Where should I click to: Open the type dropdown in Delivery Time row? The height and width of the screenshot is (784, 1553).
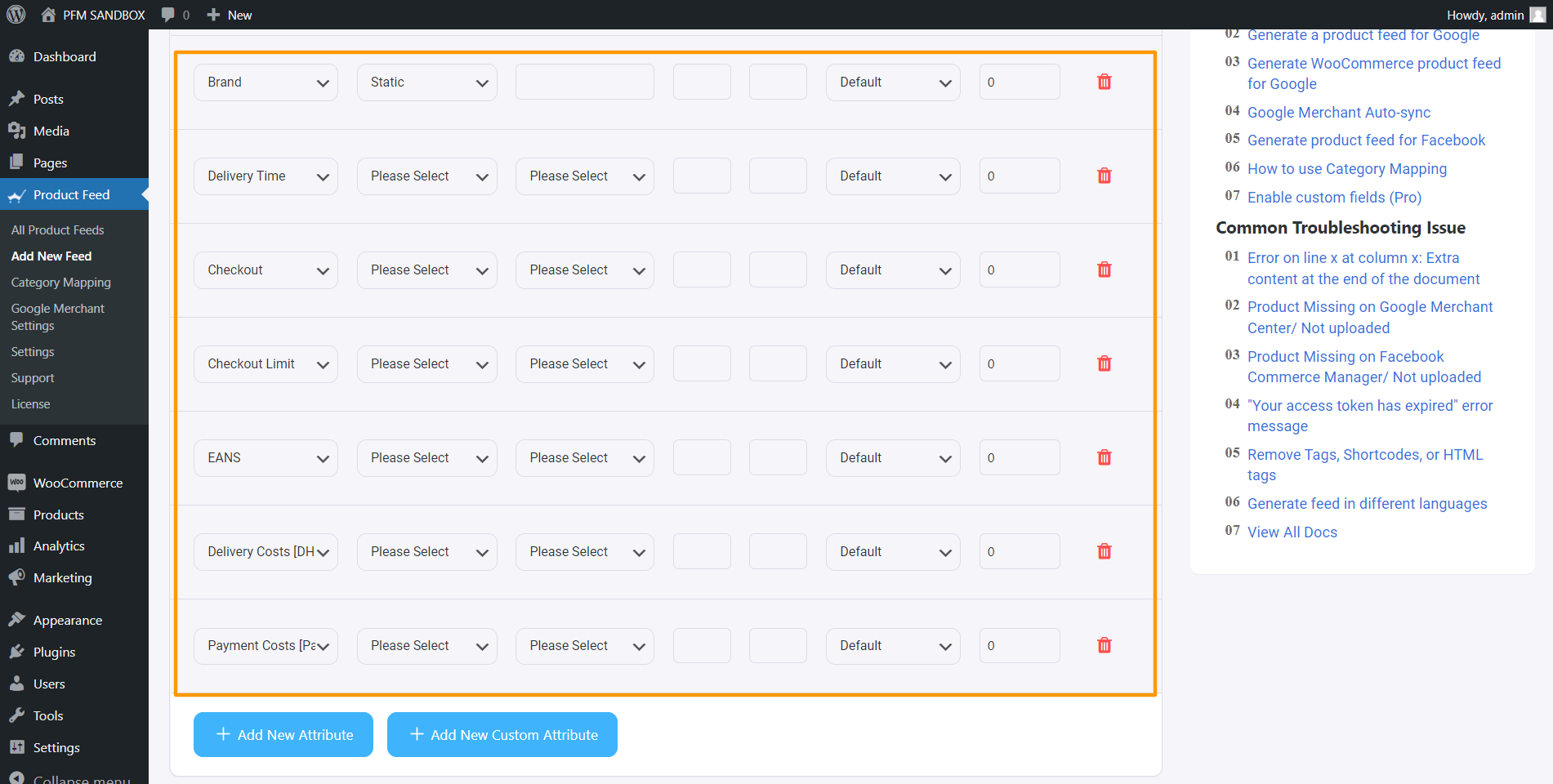click(x=427, y=176)
